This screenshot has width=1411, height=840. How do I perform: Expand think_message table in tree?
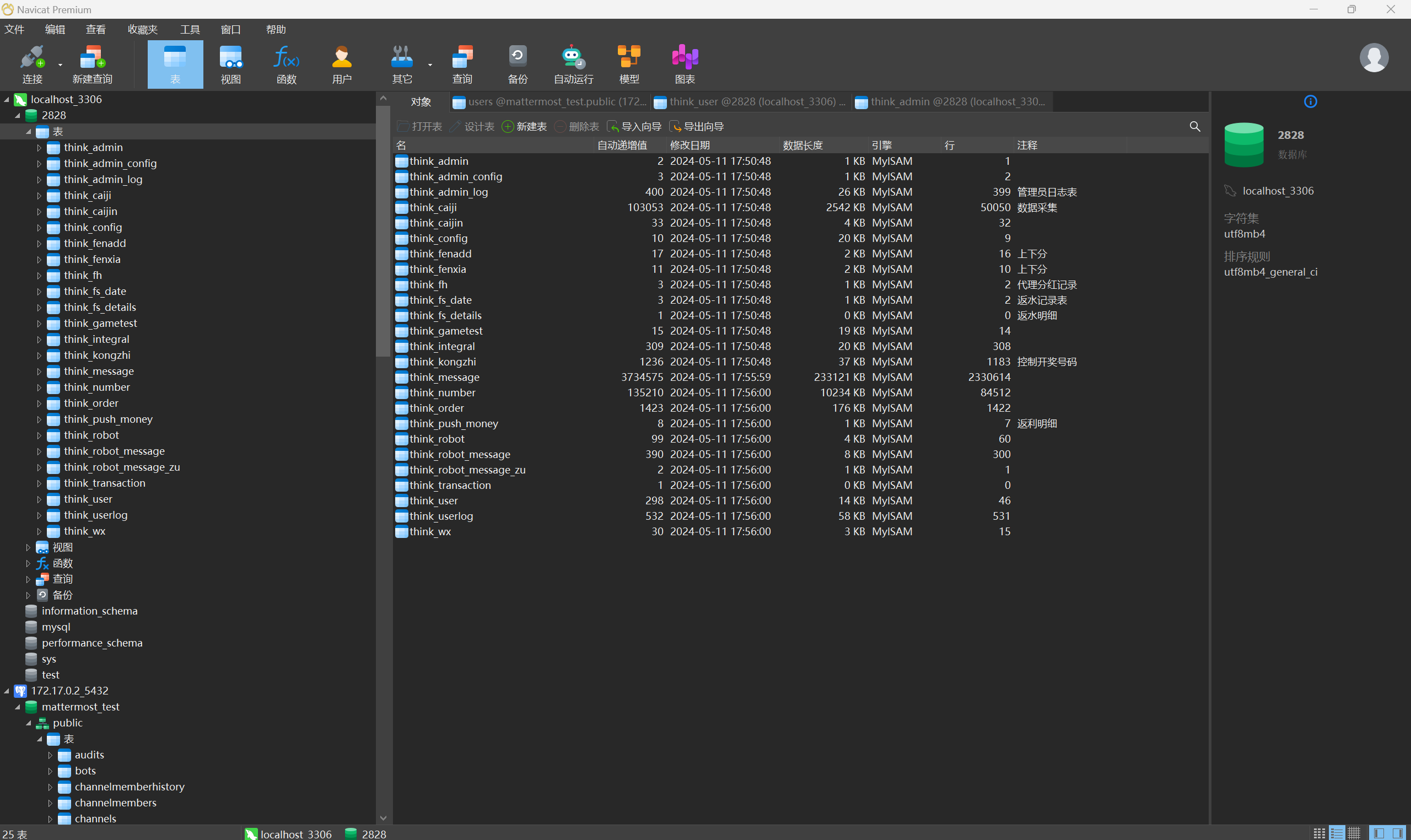39,371
